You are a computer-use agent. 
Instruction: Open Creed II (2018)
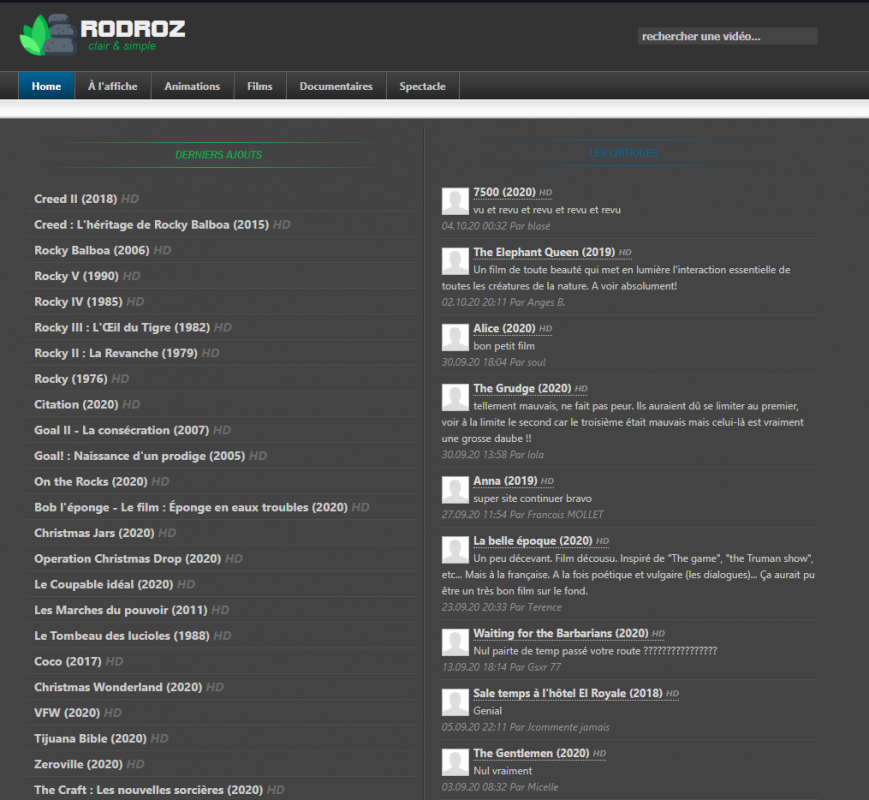click(75, 198)
